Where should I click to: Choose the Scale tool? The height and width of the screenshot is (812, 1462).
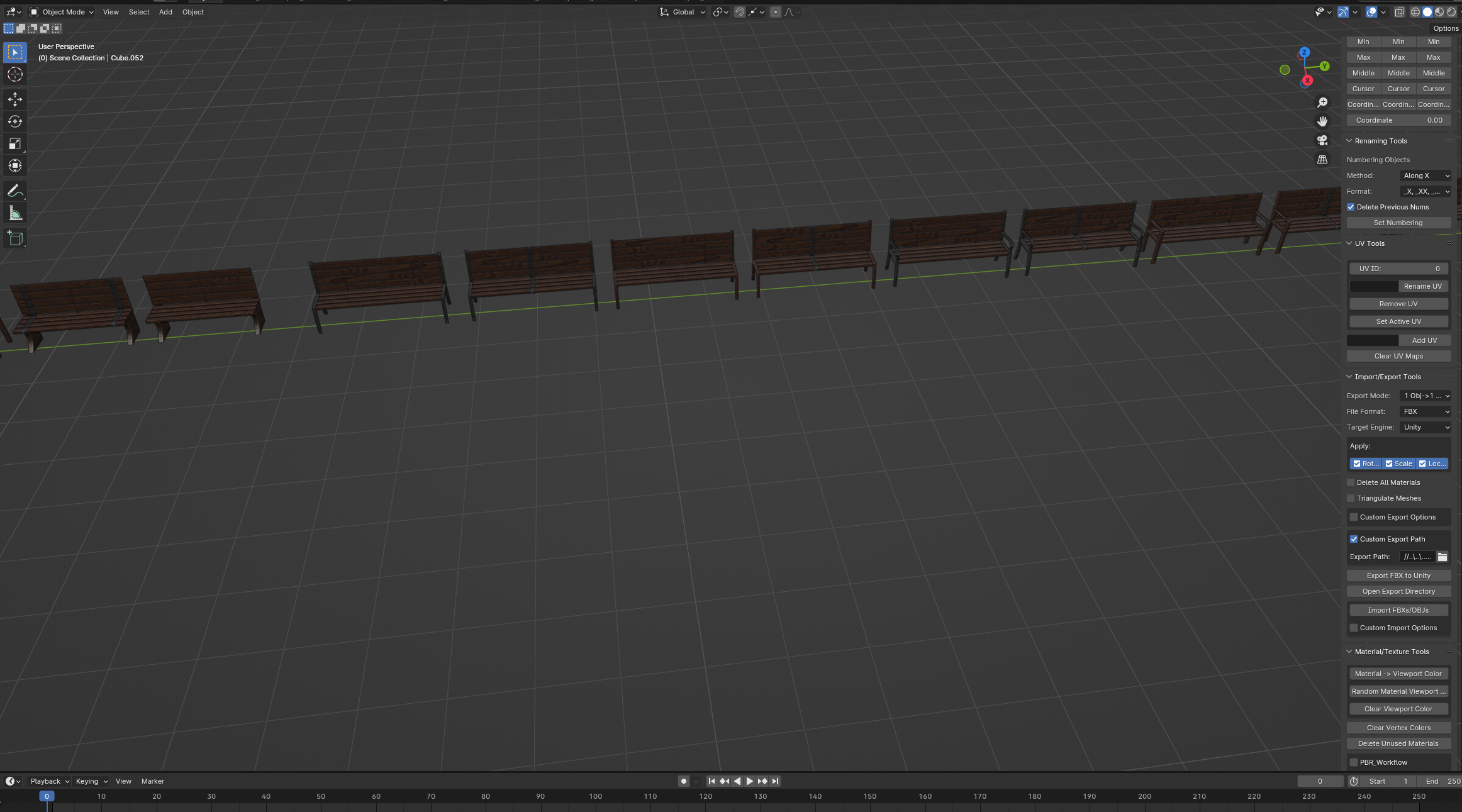pyautogui.click(x=15, y=144)
